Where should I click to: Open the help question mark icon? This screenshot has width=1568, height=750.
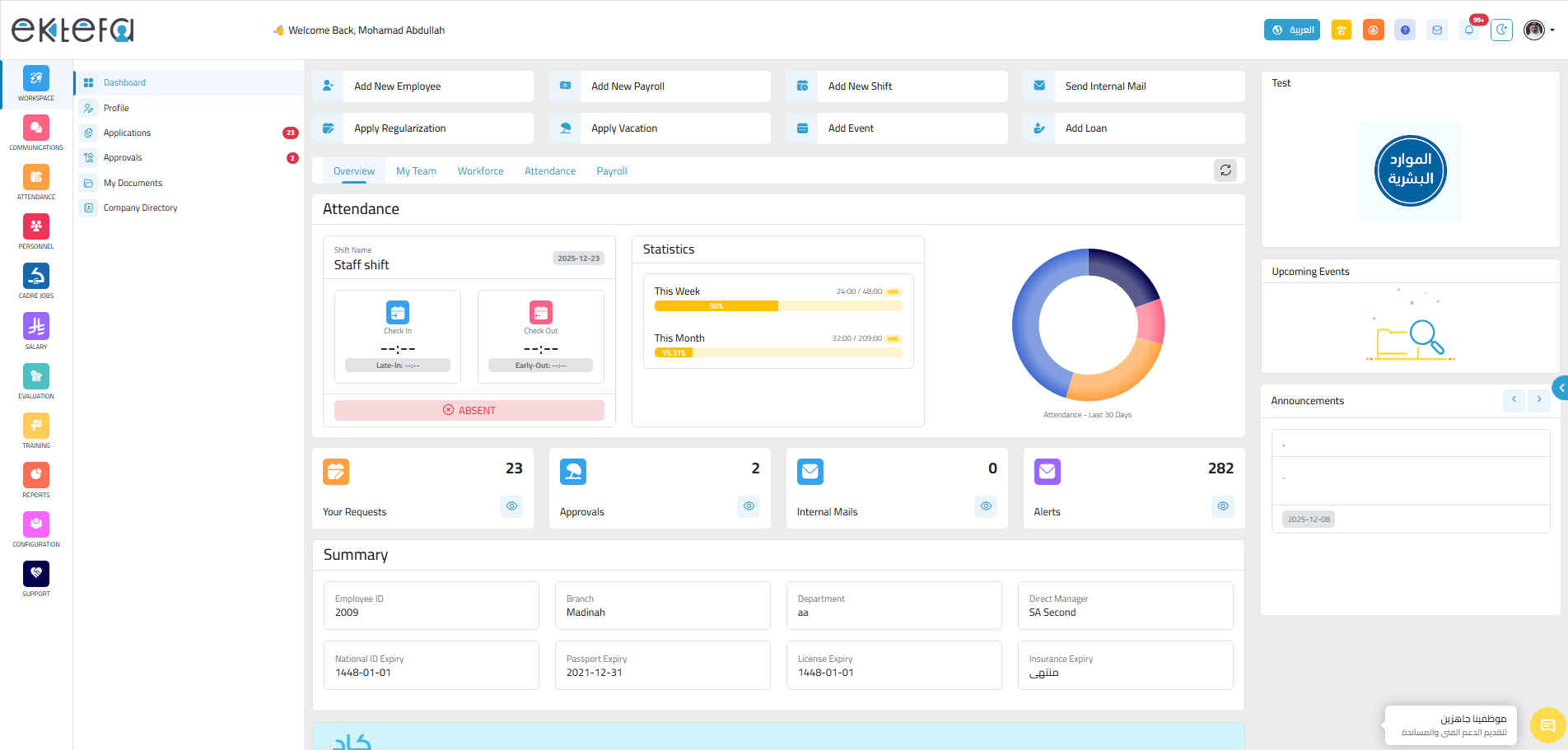click(1405, 30)
